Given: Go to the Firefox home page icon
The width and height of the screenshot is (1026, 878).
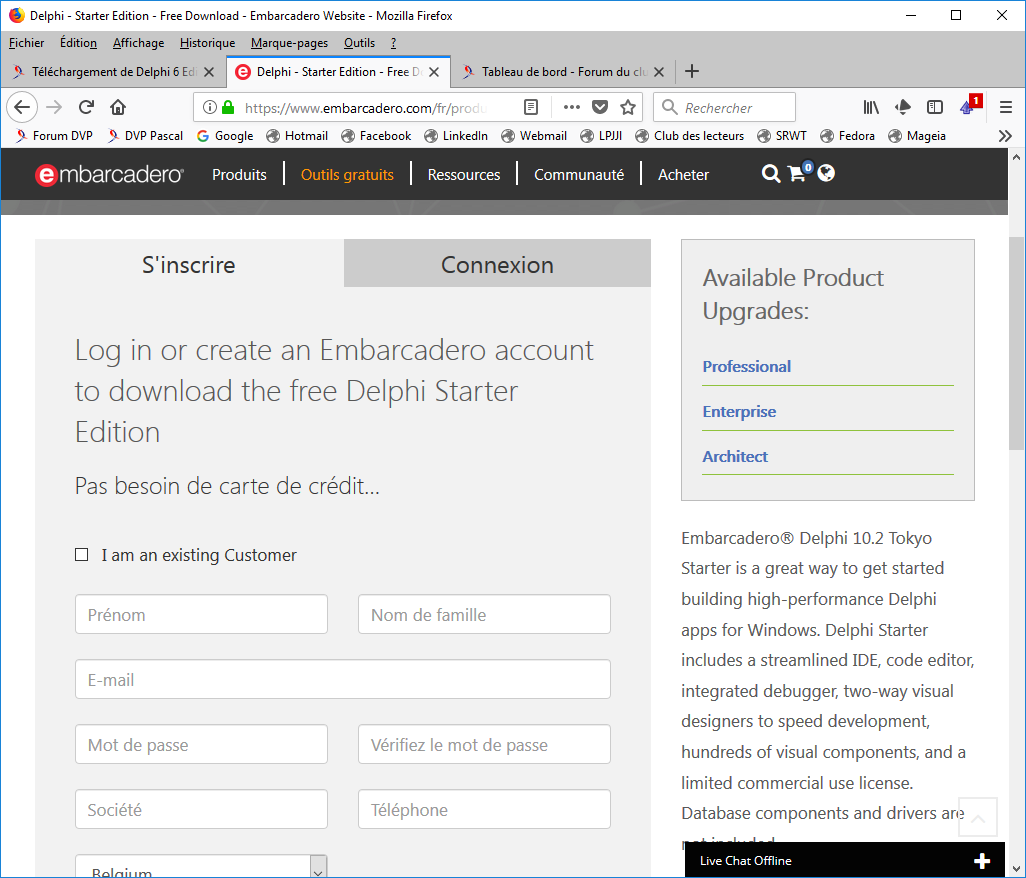Looking at the screenshot, I should click(x=118, y=108).
